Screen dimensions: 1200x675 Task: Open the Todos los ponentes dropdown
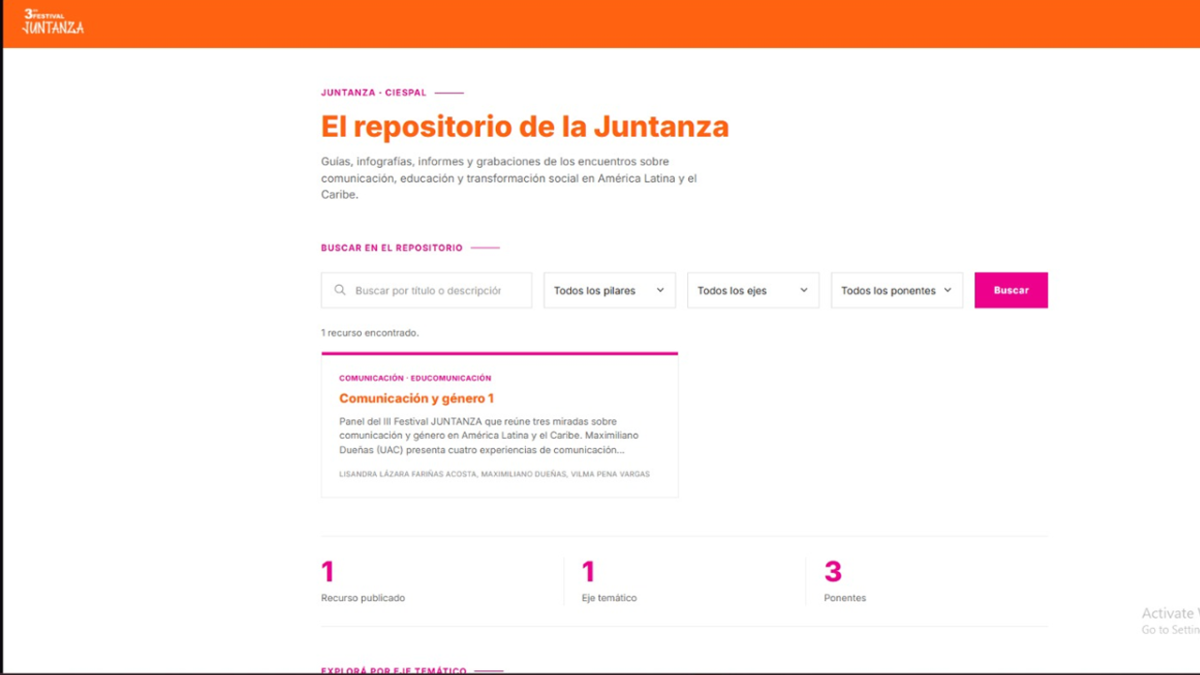click(897, 290)
